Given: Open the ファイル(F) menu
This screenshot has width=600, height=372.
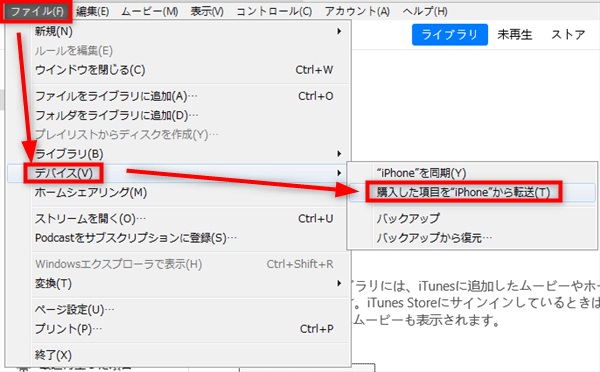Looking at the screenshot, I should (x=36, y=11).
